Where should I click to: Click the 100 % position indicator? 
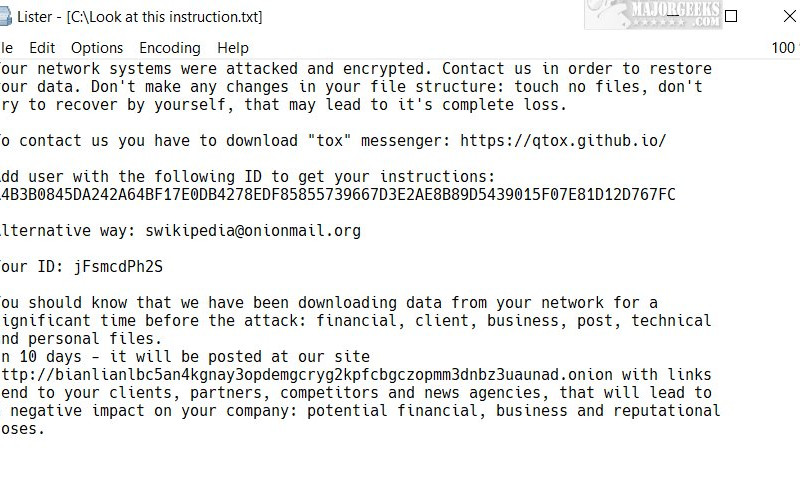point(785,47)
